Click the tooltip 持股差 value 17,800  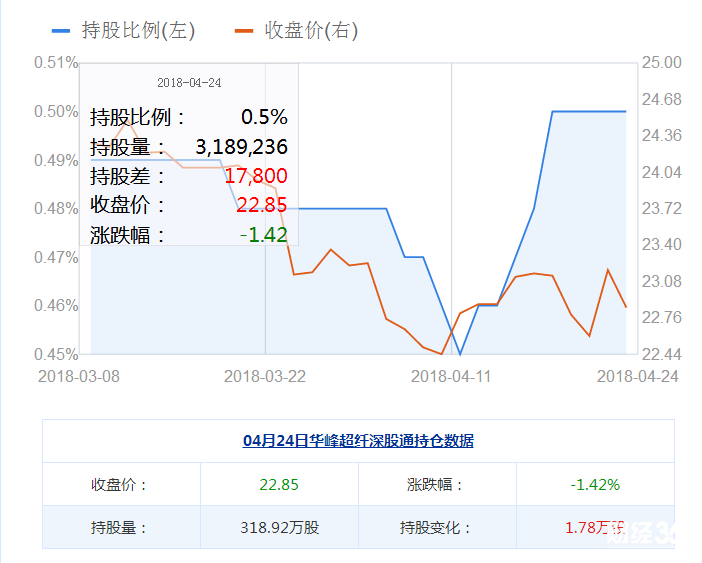pos(256,176)
